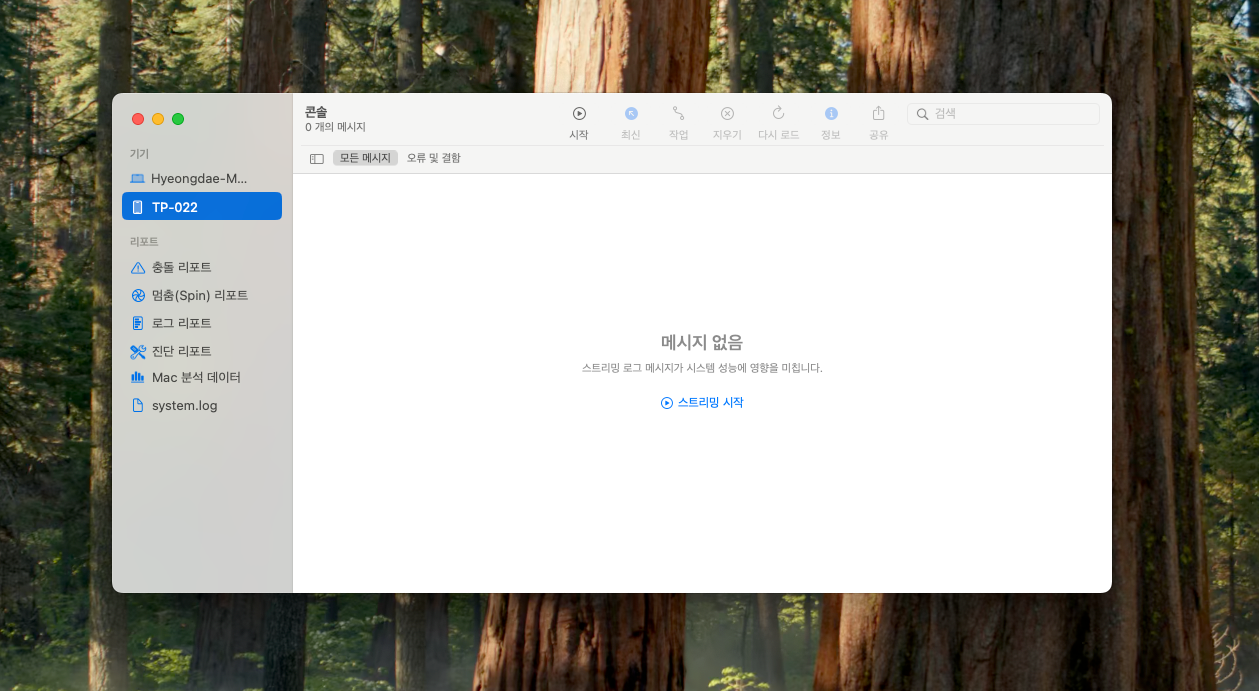Select the 오류 및 결함 filter tab
Screen dimensions: 1259x691
434,158
